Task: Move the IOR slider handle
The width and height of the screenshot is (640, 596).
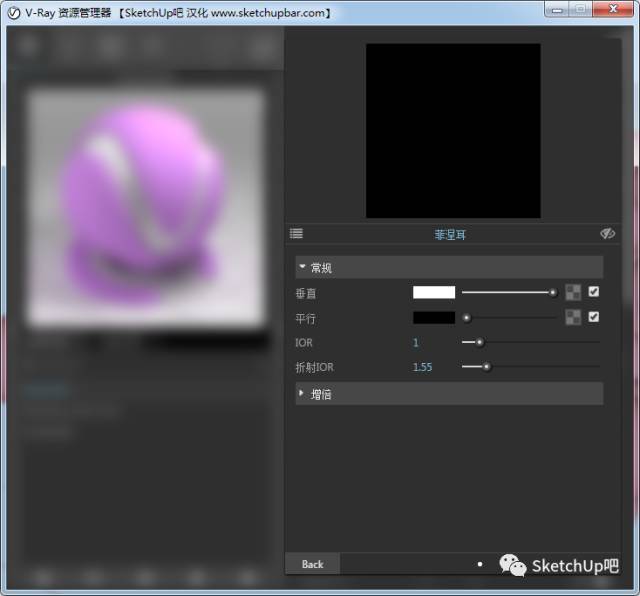Action: [x=480, y=342]
